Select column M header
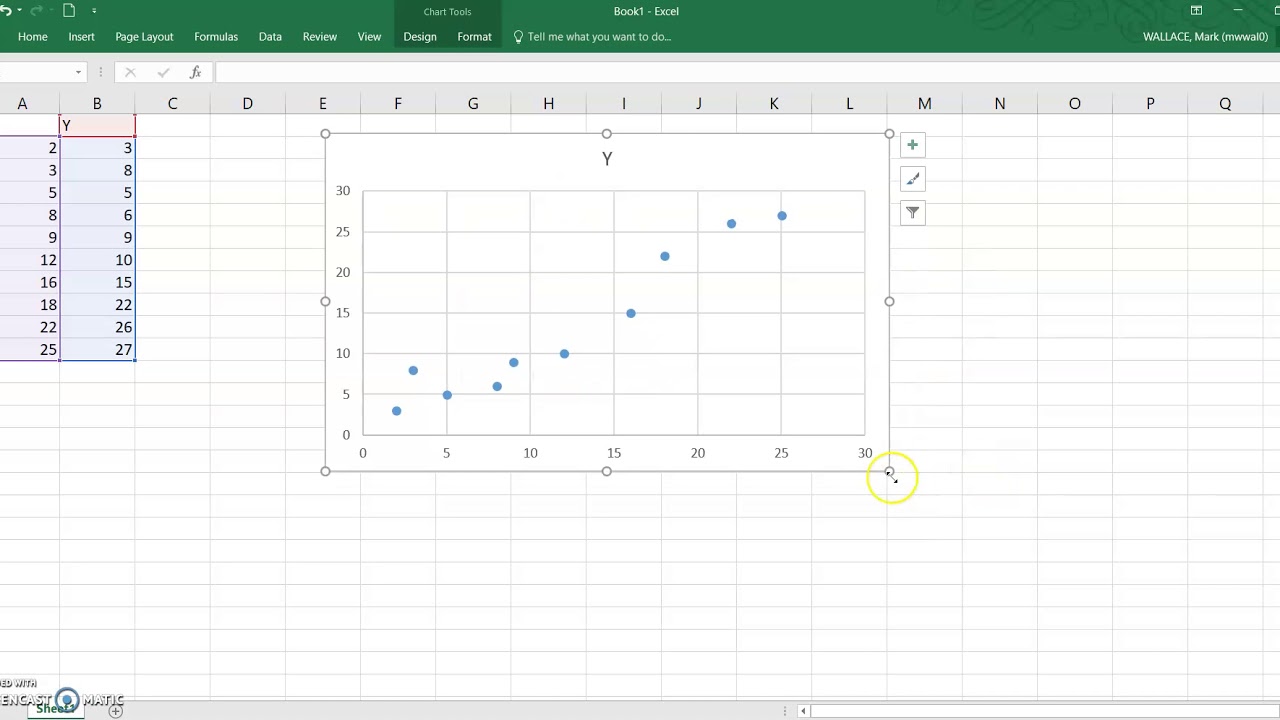Image resolution: width=1280 pixels, height=720 pixels. click(x=924, y=104)
